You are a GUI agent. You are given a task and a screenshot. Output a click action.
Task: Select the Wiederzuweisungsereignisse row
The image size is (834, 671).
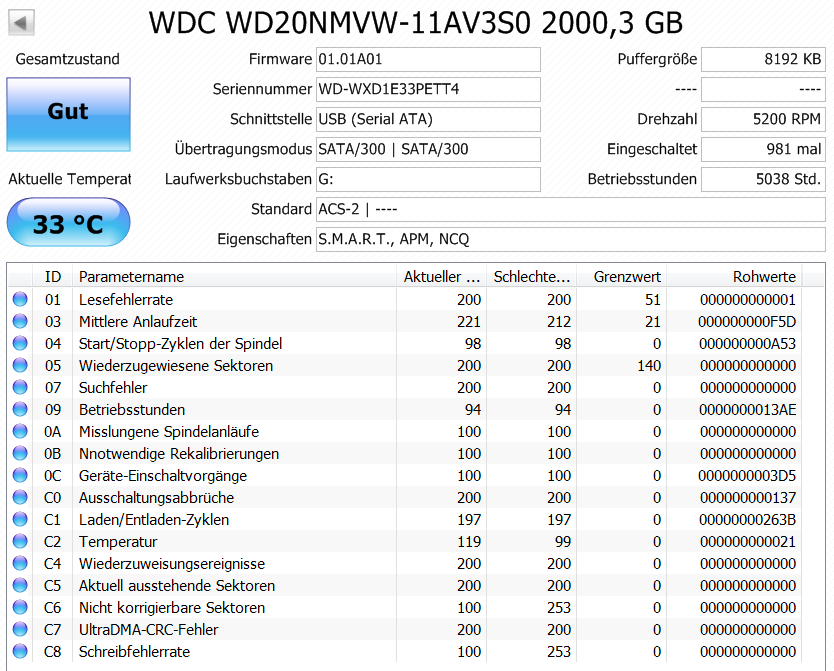point(406,563)
